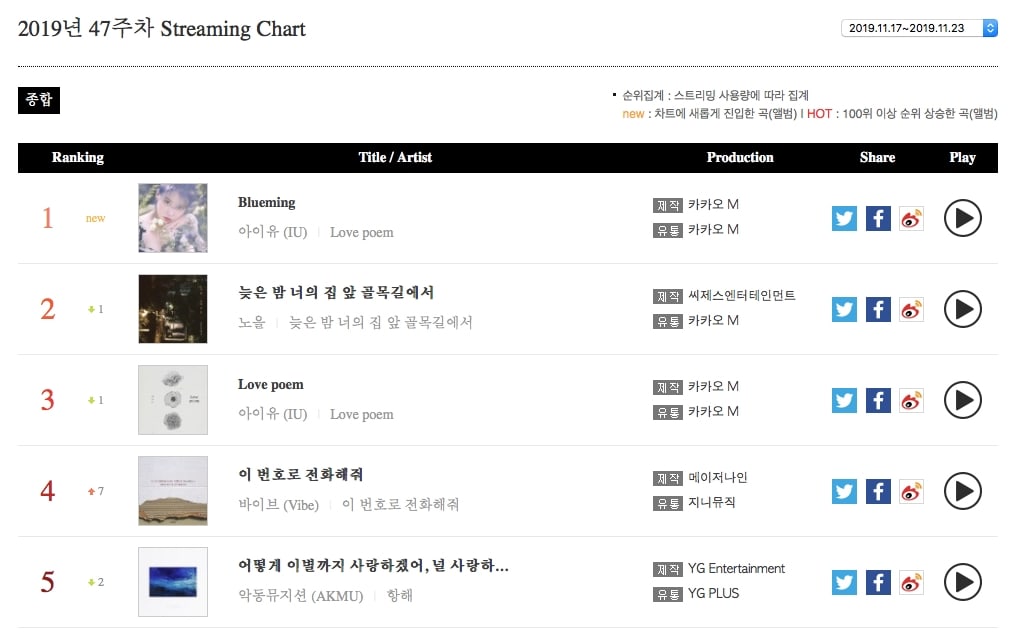Play the rank 5 AKMU song

point(963,582)
